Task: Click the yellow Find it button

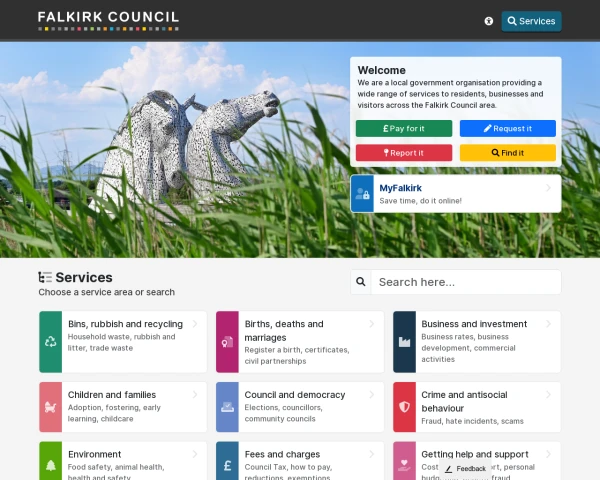Action: tap(508, 153)
